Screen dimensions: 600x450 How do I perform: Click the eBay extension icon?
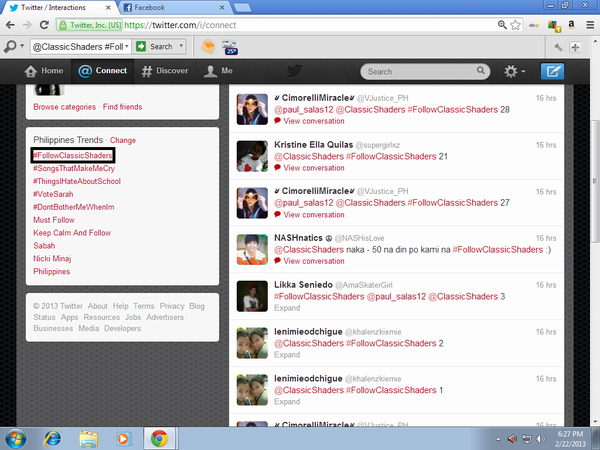coord(534,25)
